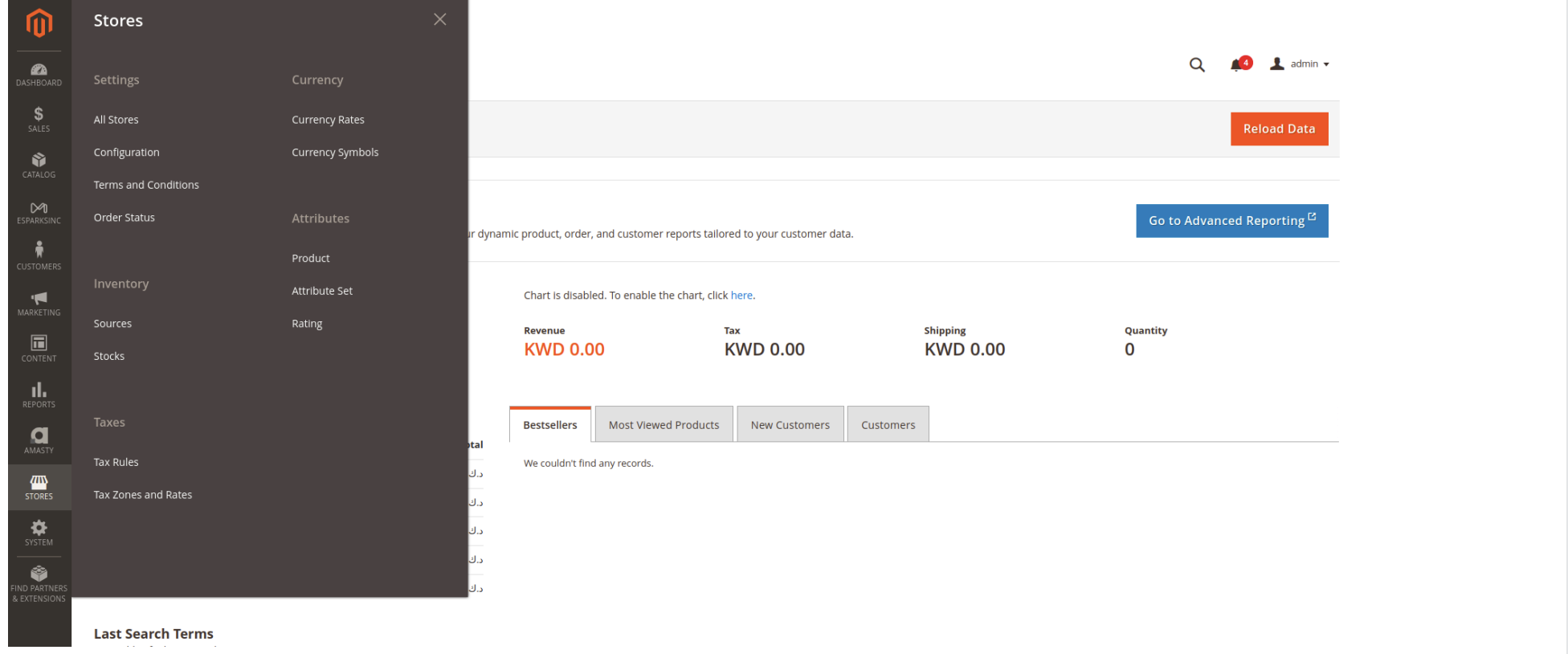The width and height of the screenshot is (1568, 654).
Task: Open Terms and Conditions
Action: coord(146,185)
